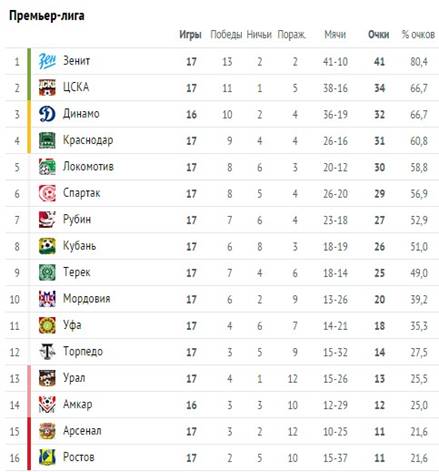Open the Терек team name link
This screenshot has height=472, width=439.
[x=77, y=272]
